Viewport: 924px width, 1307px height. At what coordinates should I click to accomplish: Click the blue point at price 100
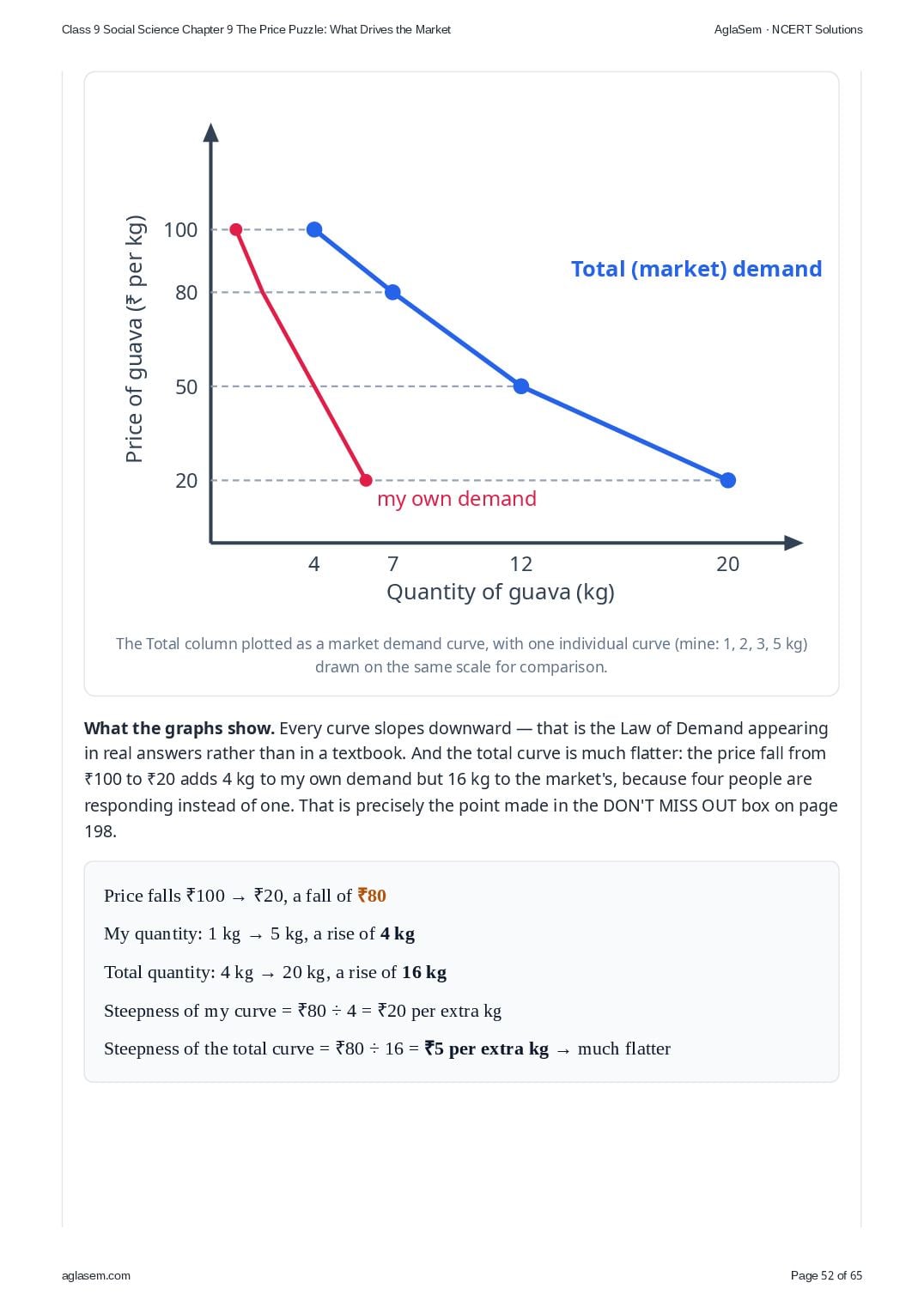[x=314, y=229]
